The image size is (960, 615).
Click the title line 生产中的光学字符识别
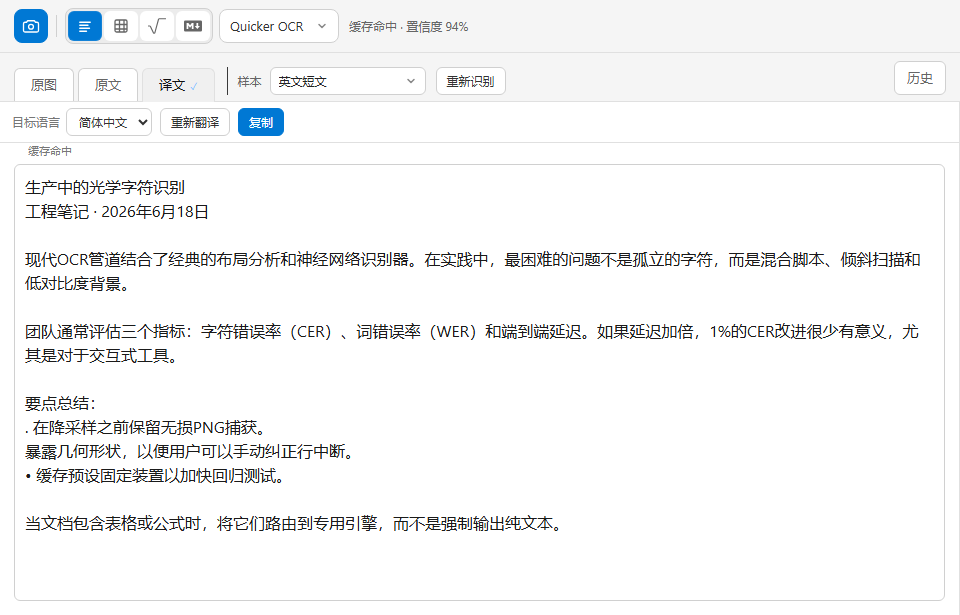pyautogui.click(x=105, y=187)
